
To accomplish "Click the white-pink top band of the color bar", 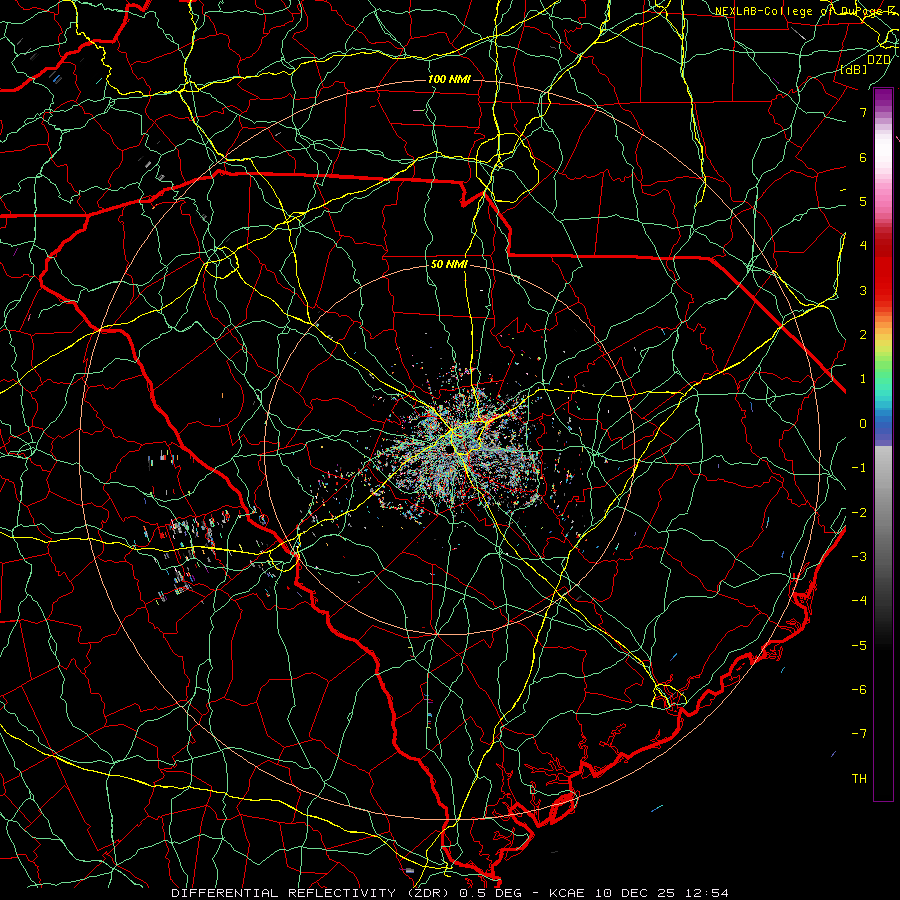I will (x=883, y=155).
